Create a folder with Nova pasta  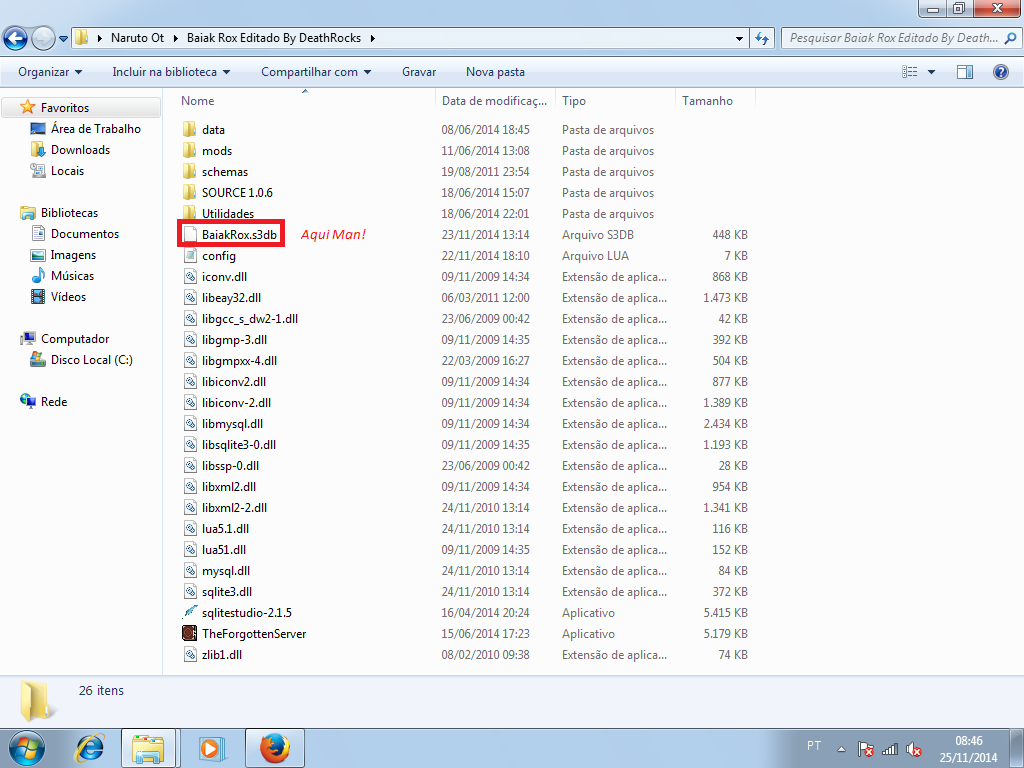pyautogui.click(x=495, y=72)
